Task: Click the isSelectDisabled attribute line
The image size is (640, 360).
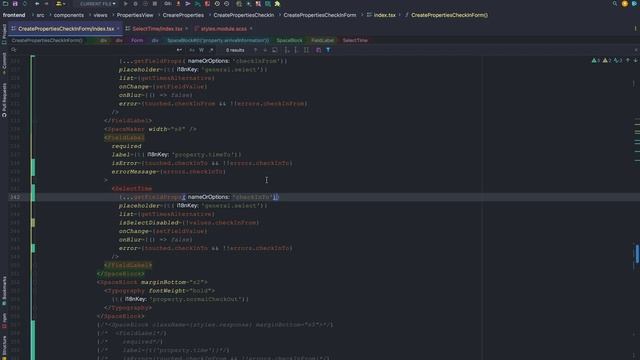Action: pyautogui.click(x=189, y=223)
